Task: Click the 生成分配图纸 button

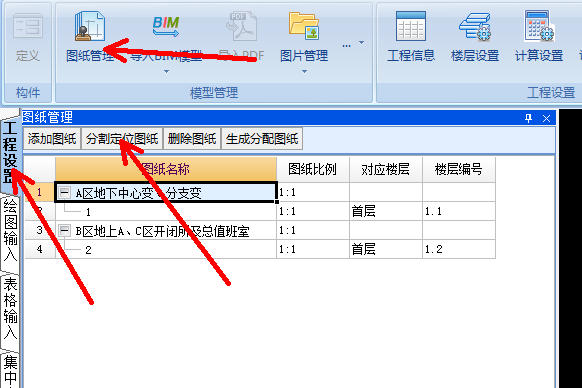Action: coord(262,139)
